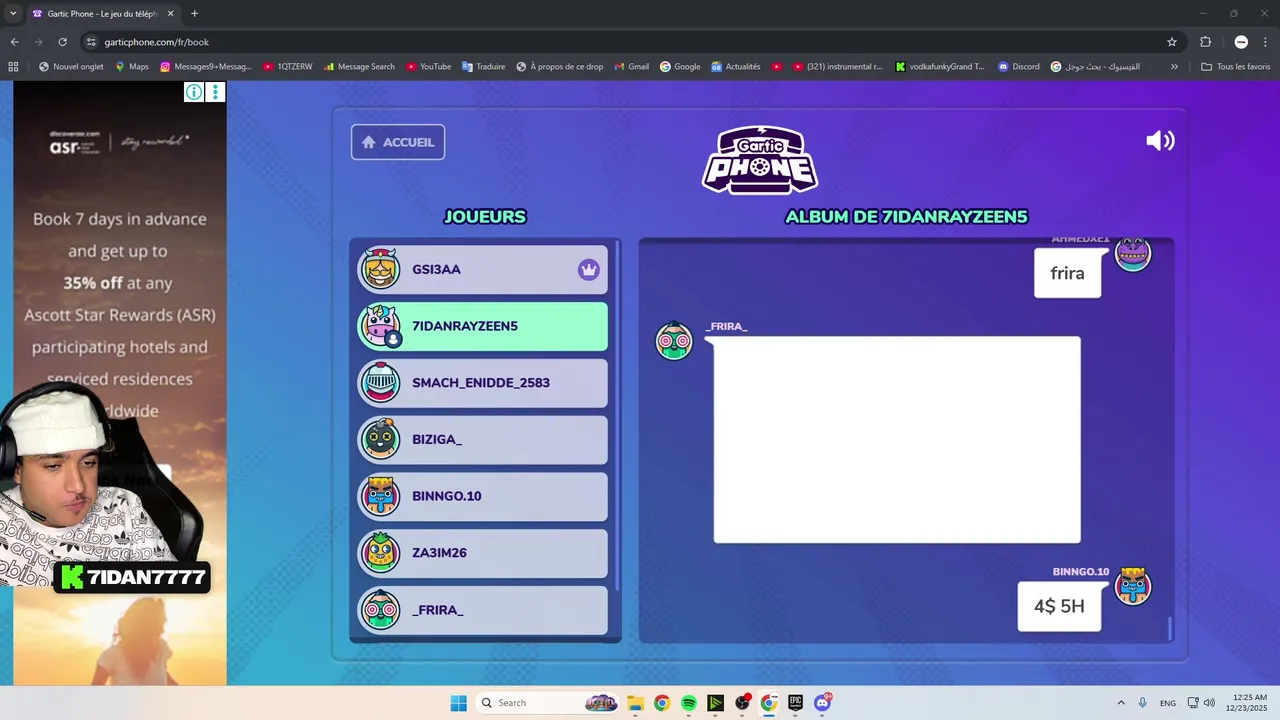
Task: Click ZA3IM26's pineapple avatar
Action: (380, 552)
